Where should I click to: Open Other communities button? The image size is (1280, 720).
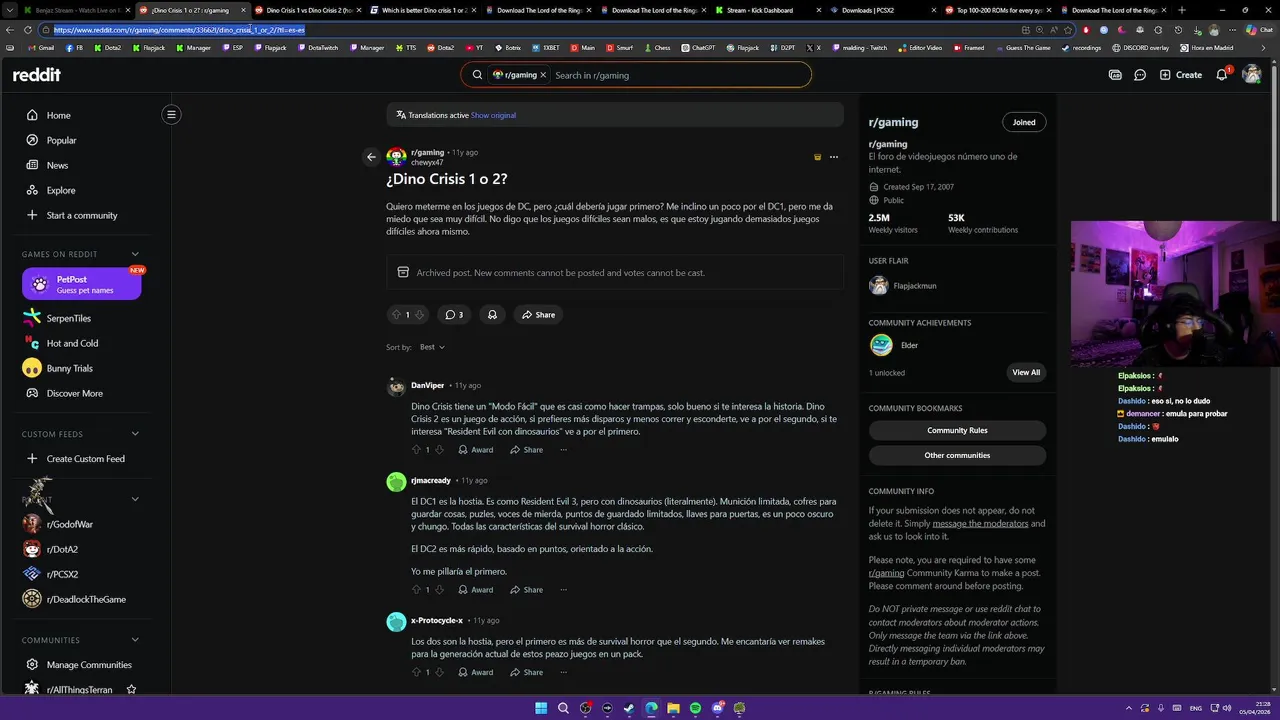point(957,455)
